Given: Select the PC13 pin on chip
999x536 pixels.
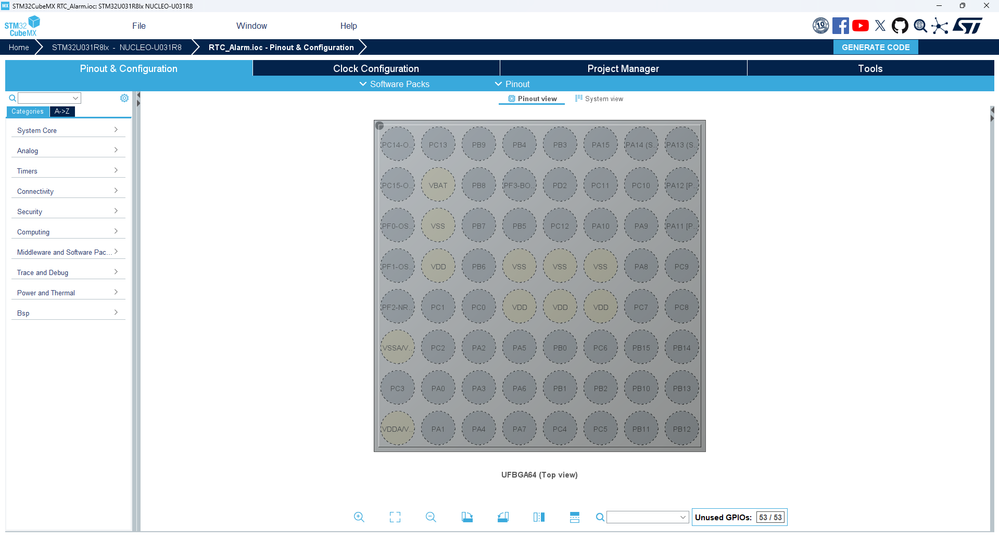Looking at the screenshot, I should pyautogui.click(x=438, y=145).
